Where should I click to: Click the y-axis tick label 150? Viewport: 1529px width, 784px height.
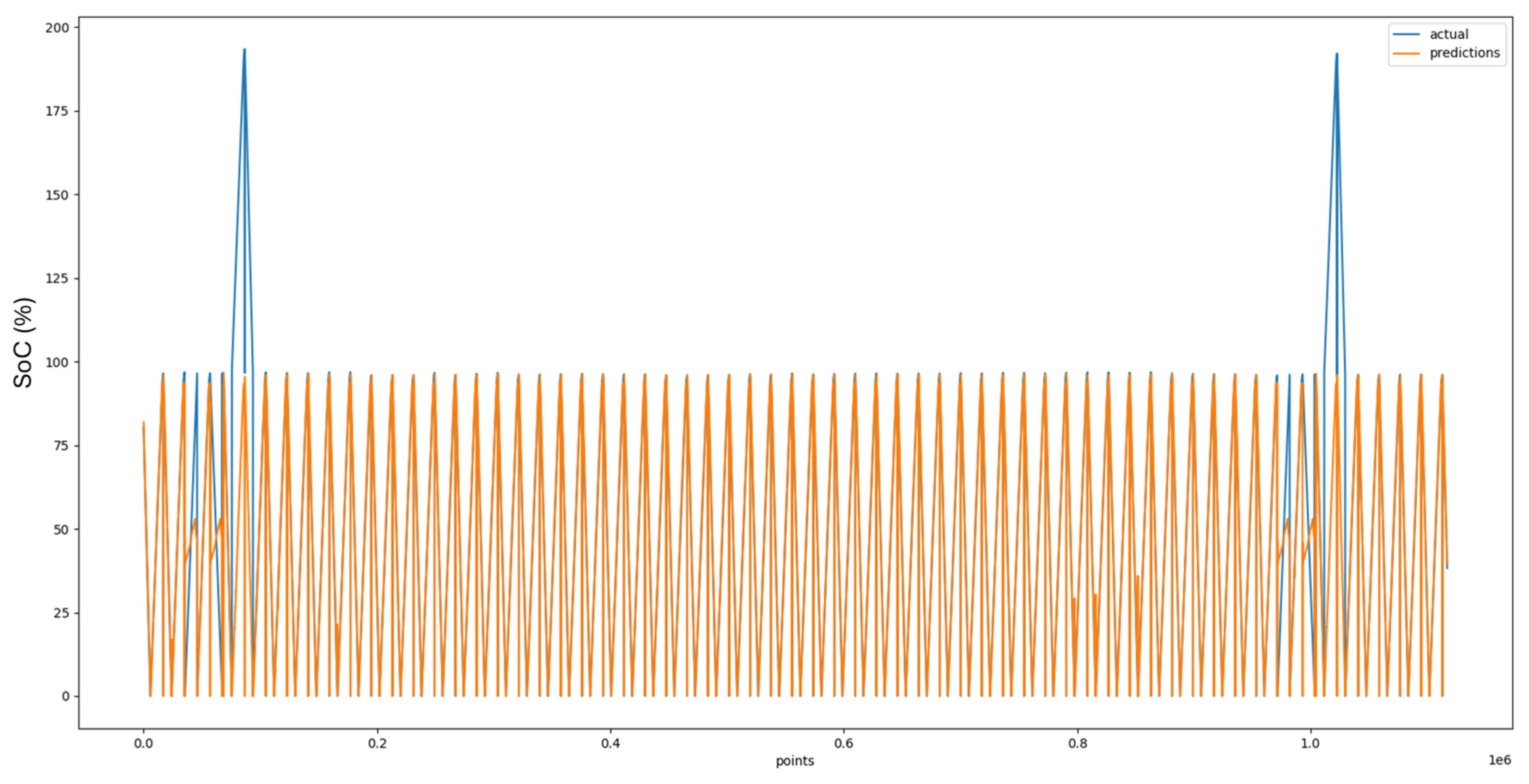[58, 194]
